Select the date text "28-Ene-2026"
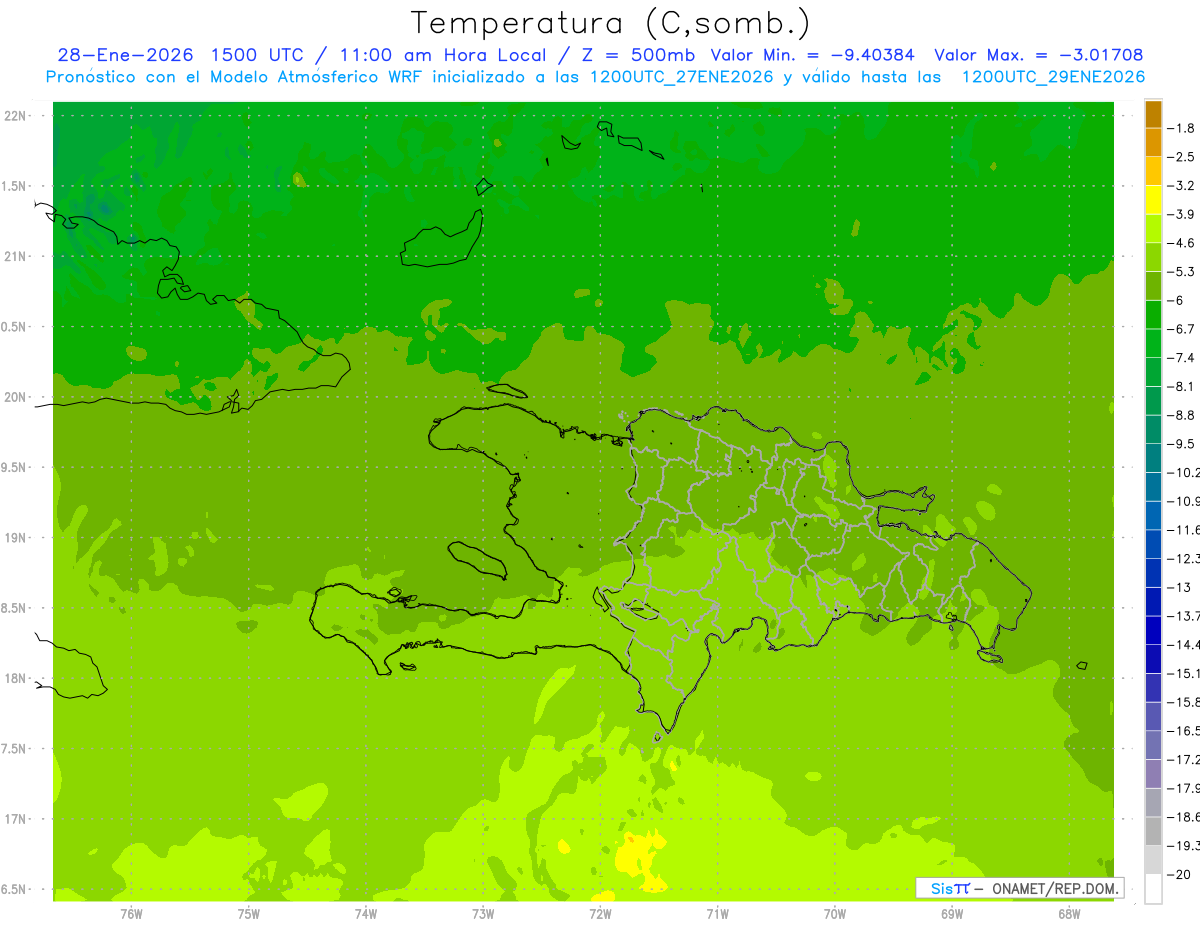 [125, 55]
